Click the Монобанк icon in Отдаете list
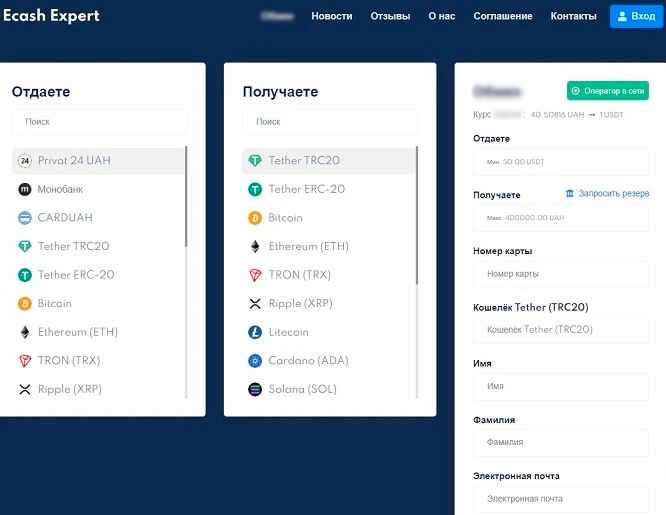Image resolution: width=666 pixels, height=515 pixels. tap(25, 189)
